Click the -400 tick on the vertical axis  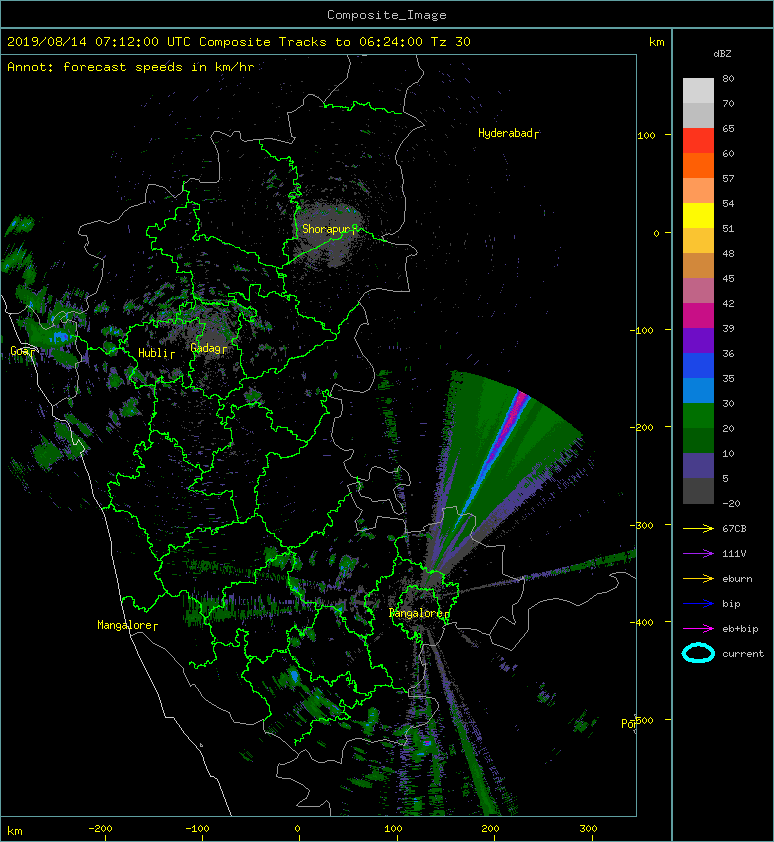point(642,622)
